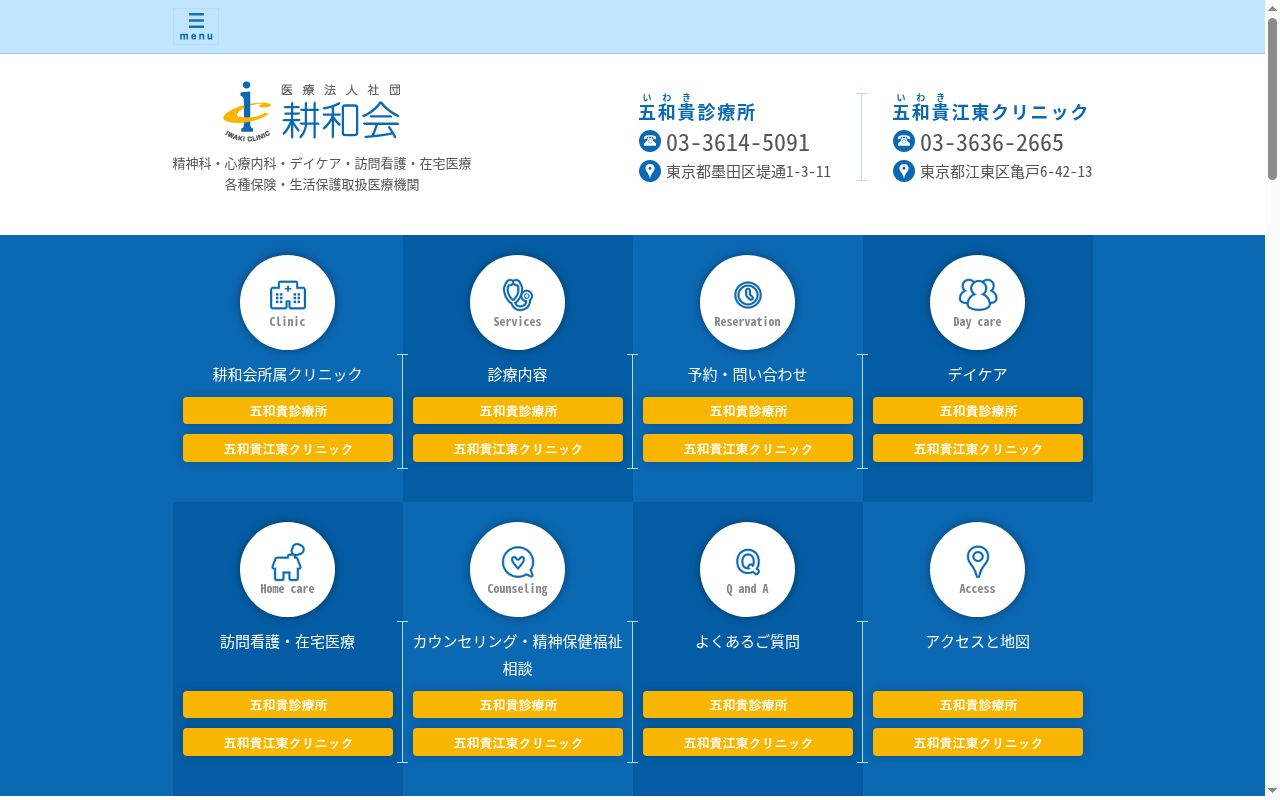Click the Q and A icon circle
This screenshot has height=800, width=1280.
748,569
